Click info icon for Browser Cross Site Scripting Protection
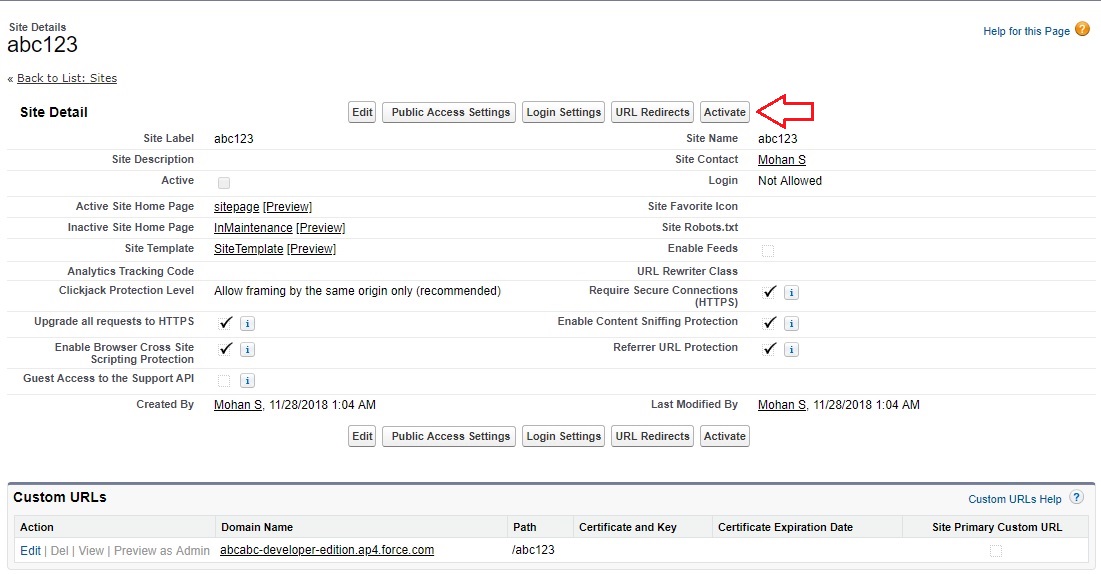This screenshot has height=574, width=1101. 247,349
